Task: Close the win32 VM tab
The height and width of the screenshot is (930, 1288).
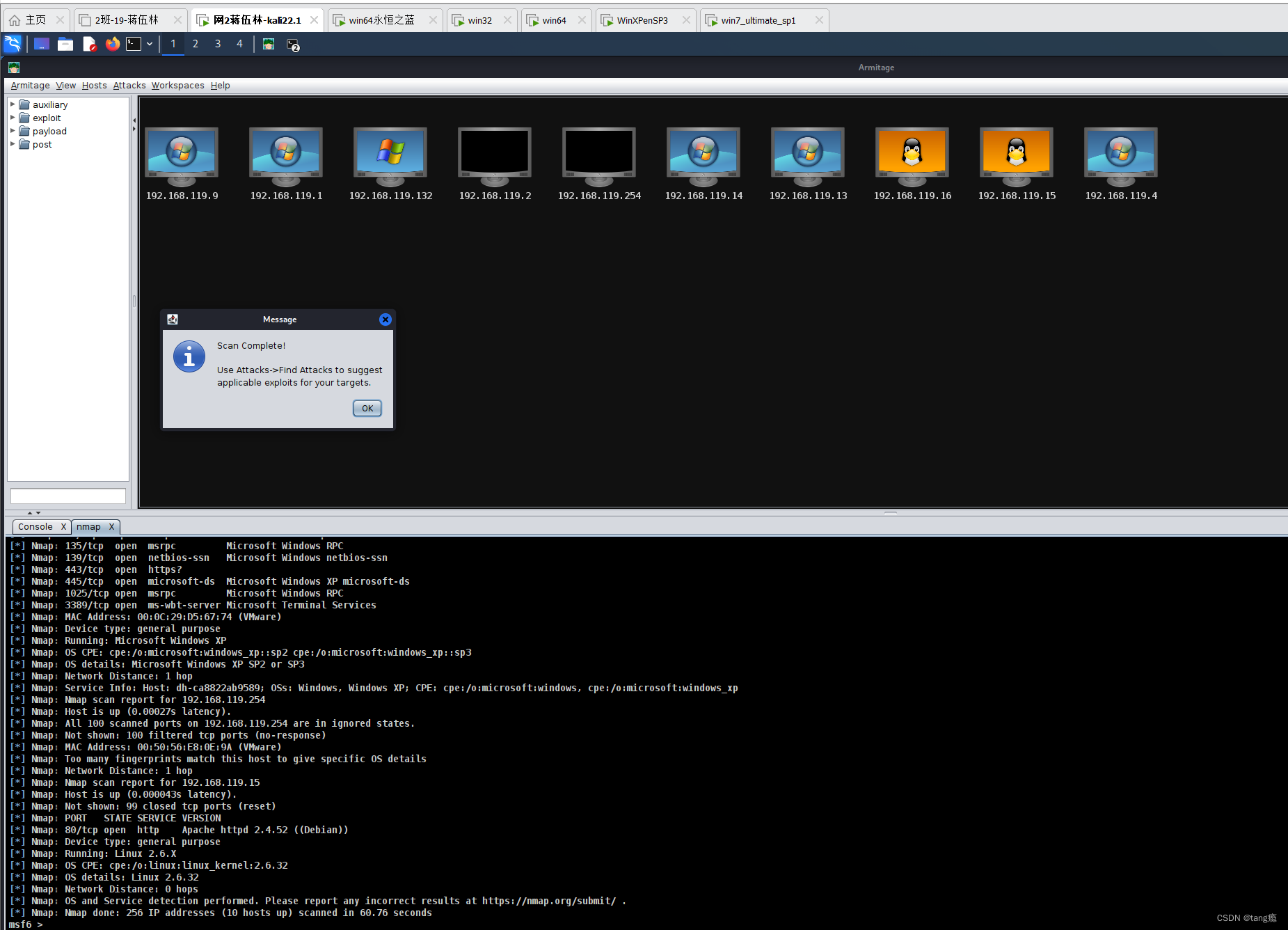Action: click(x=507, y=20)
